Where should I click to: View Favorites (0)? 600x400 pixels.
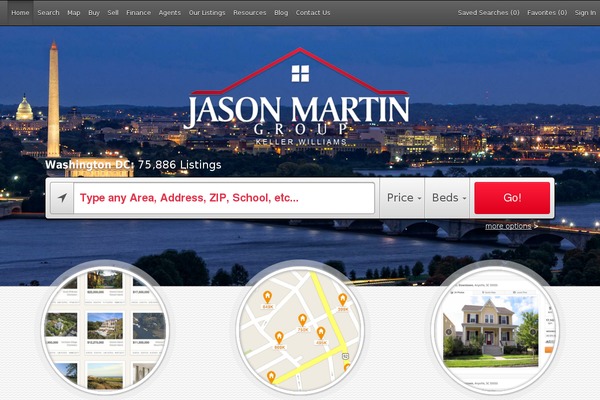547,13
